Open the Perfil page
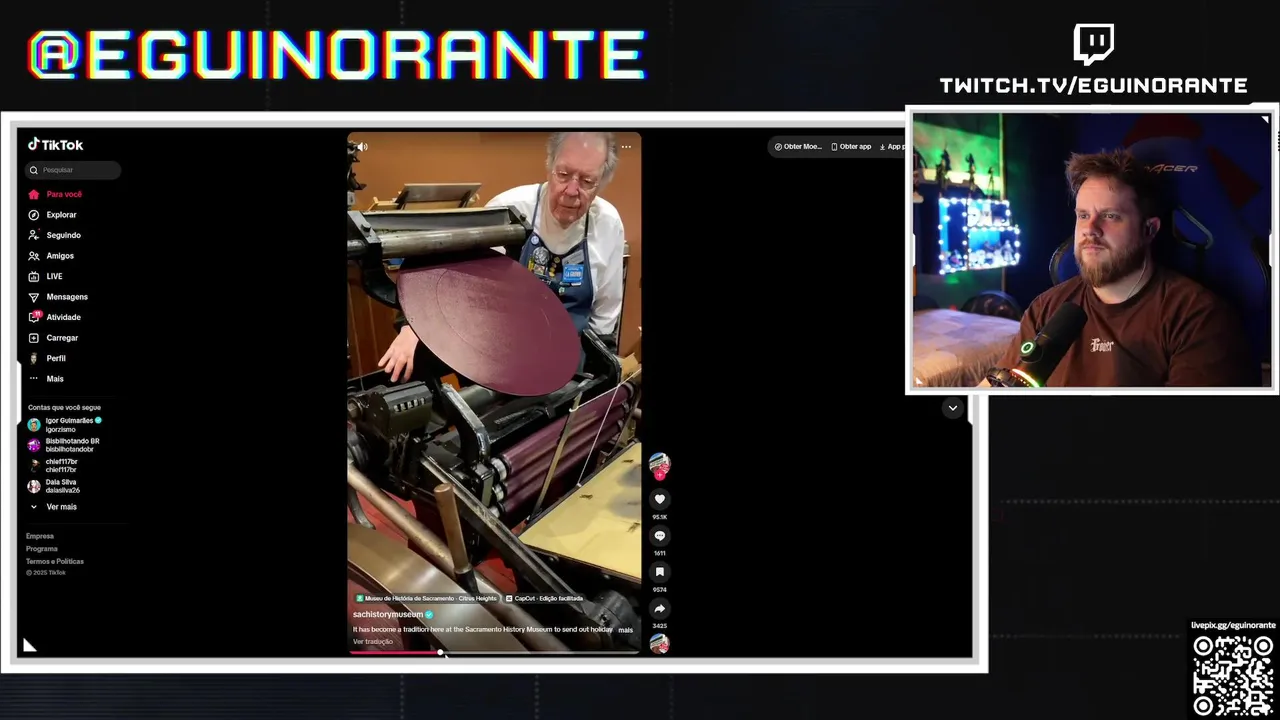 pos(47,358)
